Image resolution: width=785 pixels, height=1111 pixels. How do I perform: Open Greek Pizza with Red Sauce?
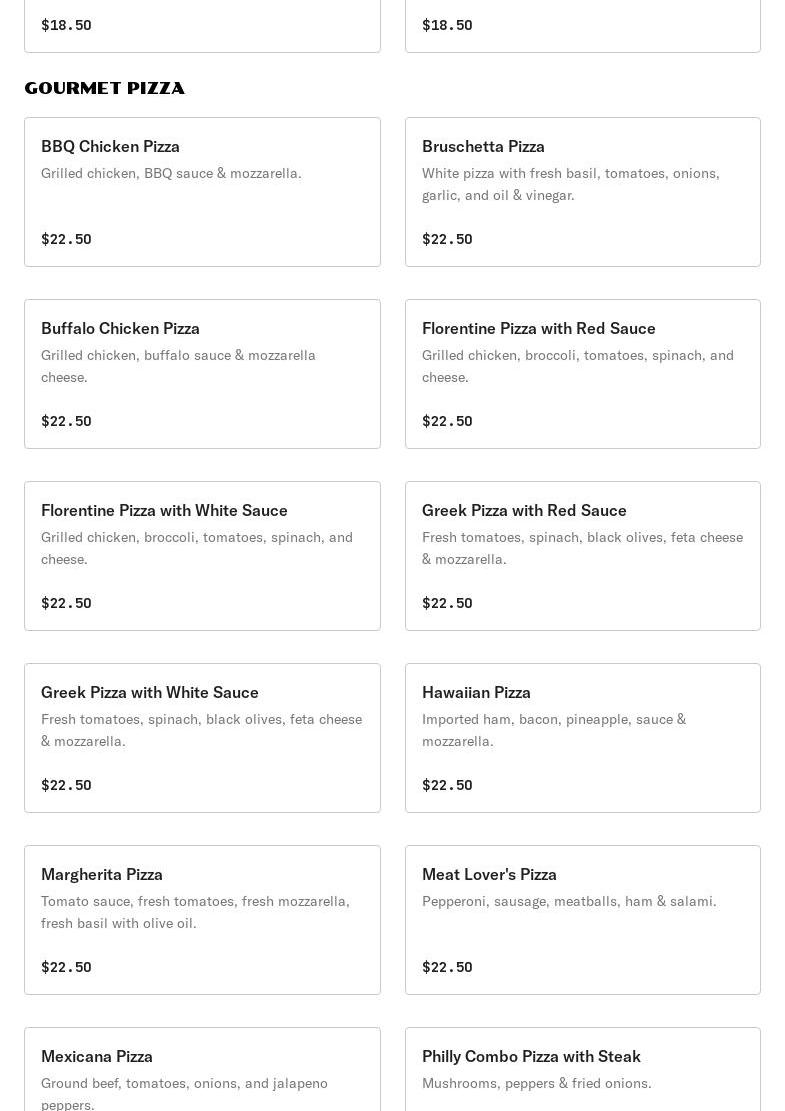pyautogui.click(x=582, y=556)
